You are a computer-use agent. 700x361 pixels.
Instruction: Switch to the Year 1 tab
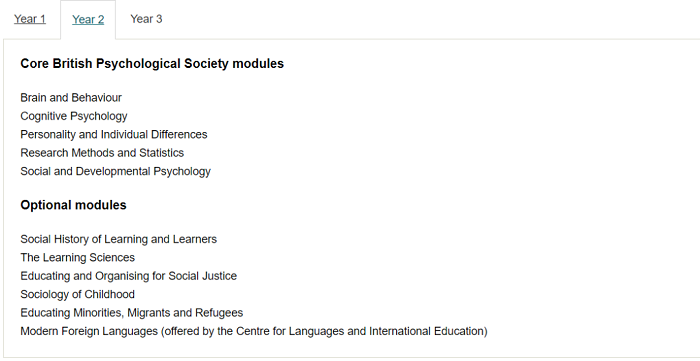tap(29, 19)
